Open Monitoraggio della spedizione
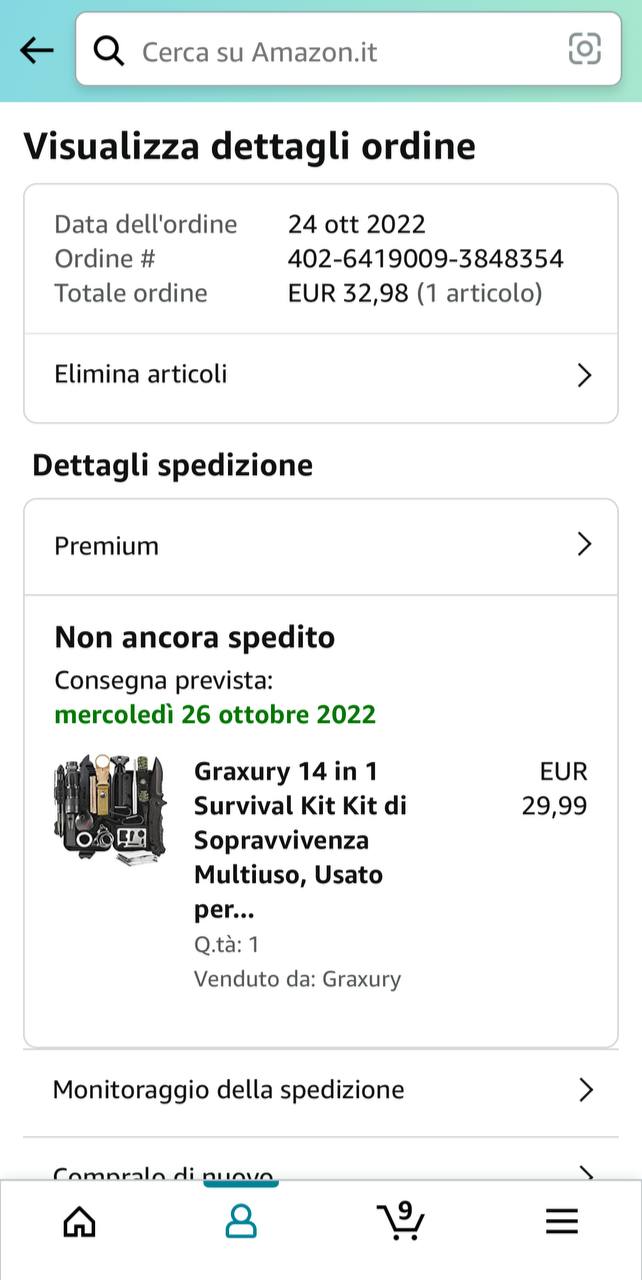Screen dimensions: 642x1280 pyautogui.click(x=229, y=1089)
